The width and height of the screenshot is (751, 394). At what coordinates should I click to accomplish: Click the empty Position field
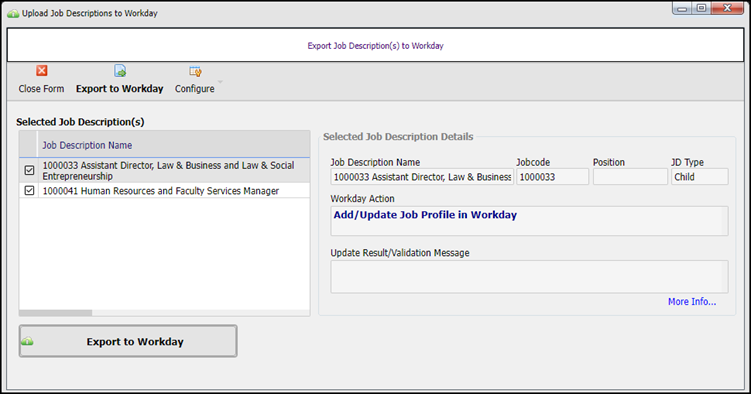630,177
